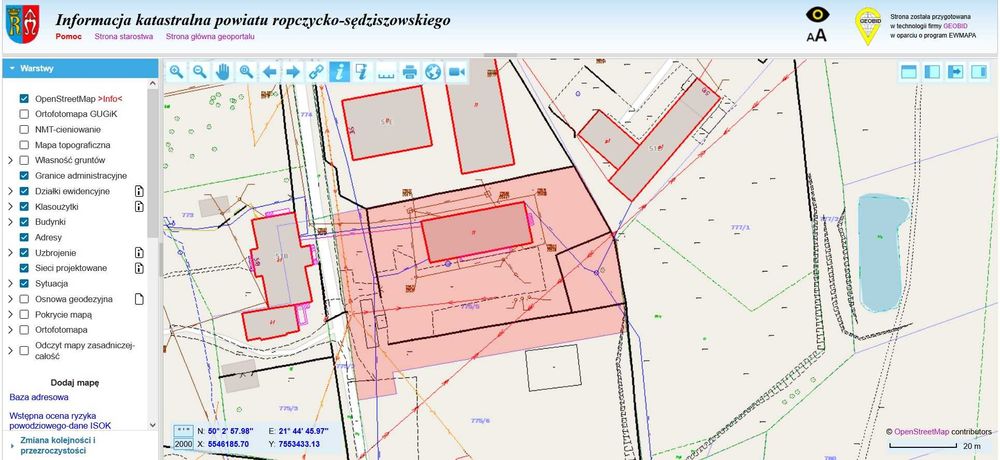This screenshot has height=460, width=1000.
Task: Collapse the Warstwy panel header
Action: [80, 68]
